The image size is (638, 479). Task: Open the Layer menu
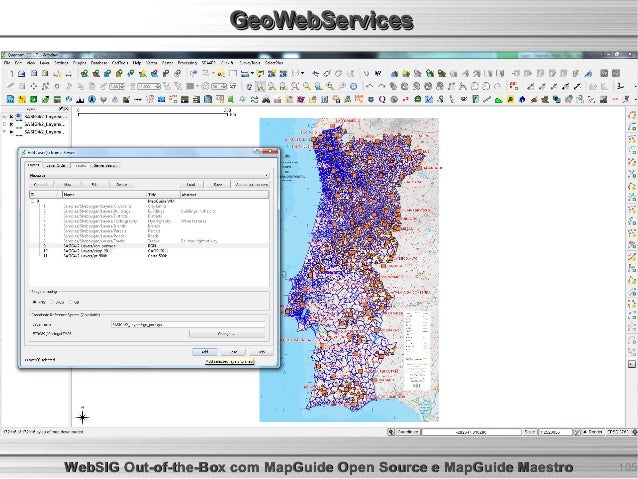[44, 63]
